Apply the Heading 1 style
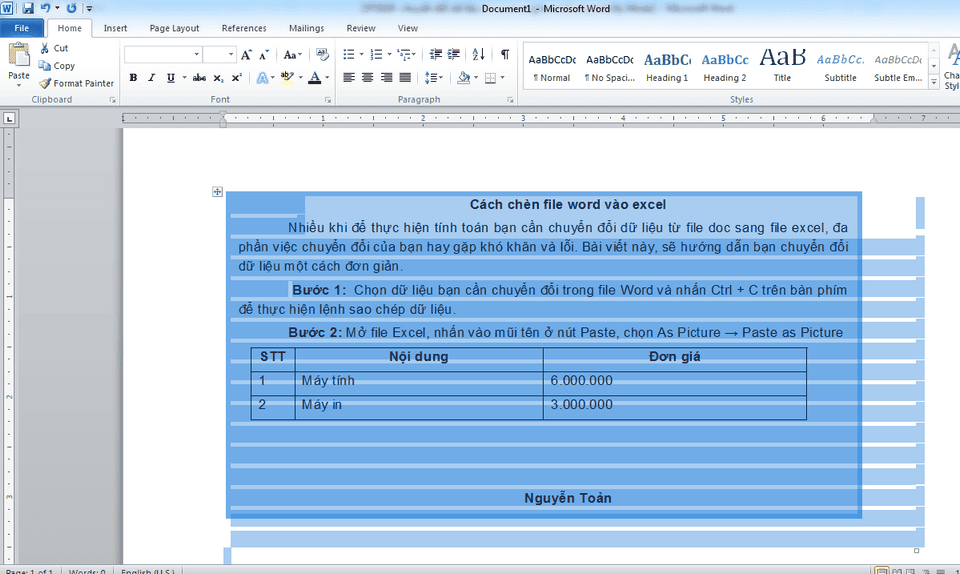Image resolution: width=960 pixels, height=574 pixels. tap(666, 66)
